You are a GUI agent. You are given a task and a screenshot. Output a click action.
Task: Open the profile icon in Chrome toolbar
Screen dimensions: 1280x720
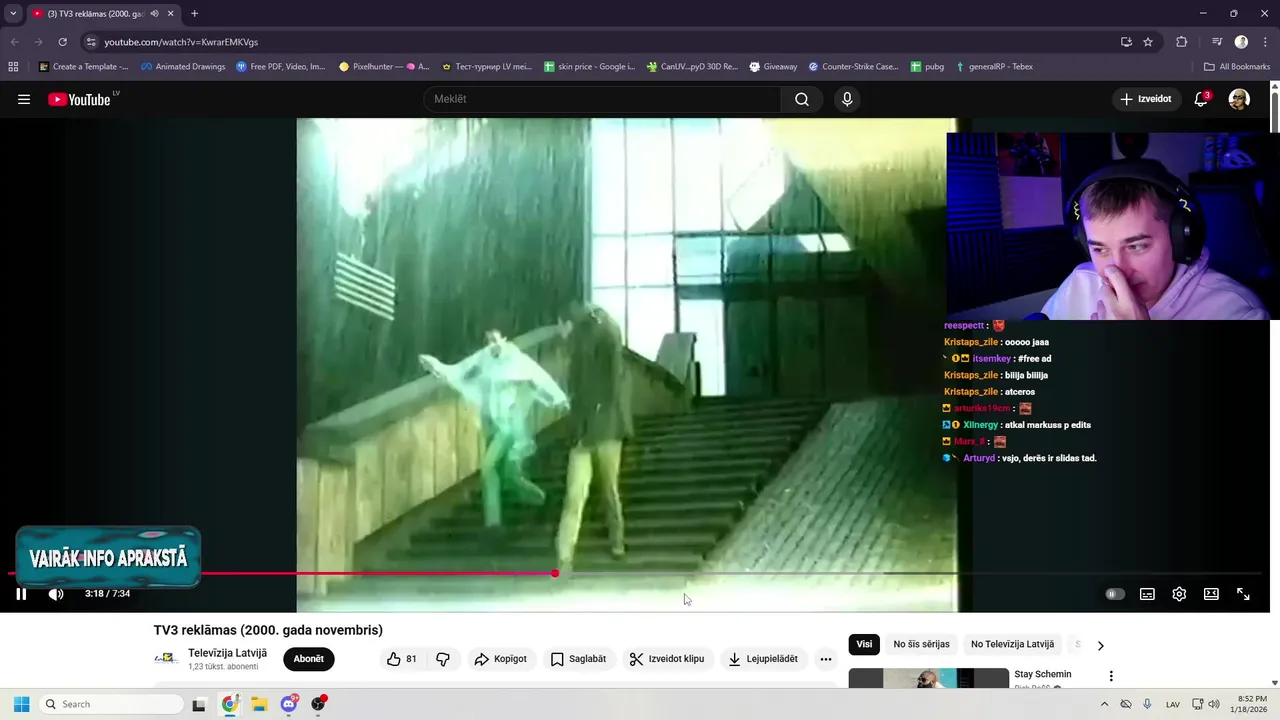pos(1241,42)
